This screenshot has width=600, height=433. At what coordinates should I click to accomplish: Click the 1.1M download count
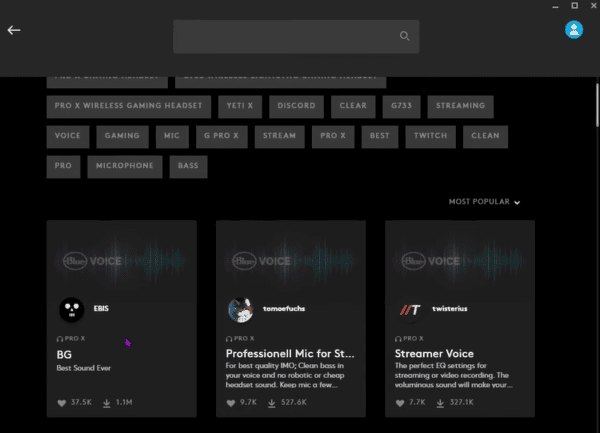[124, 402]
